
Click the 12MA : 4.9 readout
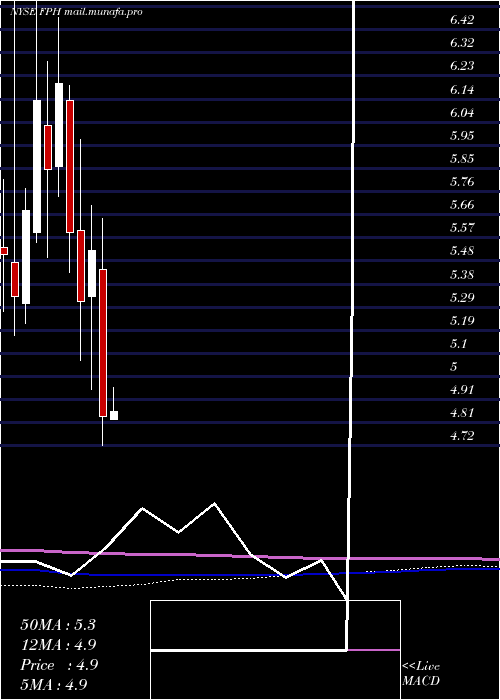coord(58,645)
